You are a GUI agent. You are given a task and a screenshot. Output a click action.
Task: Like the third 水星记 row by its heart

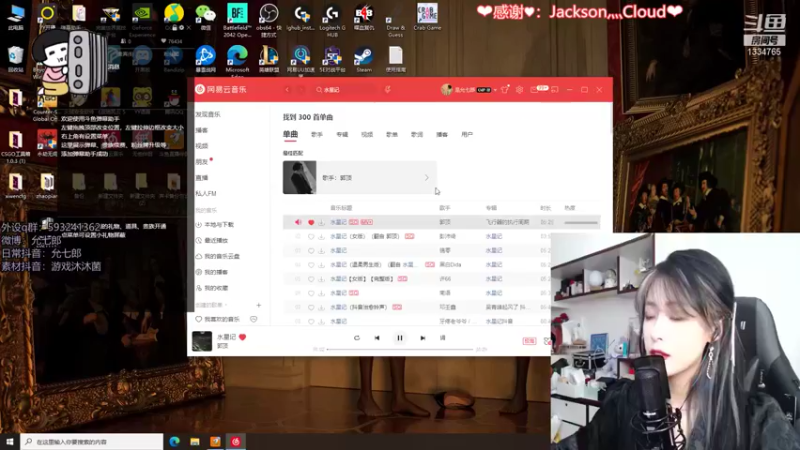[311, 251]
